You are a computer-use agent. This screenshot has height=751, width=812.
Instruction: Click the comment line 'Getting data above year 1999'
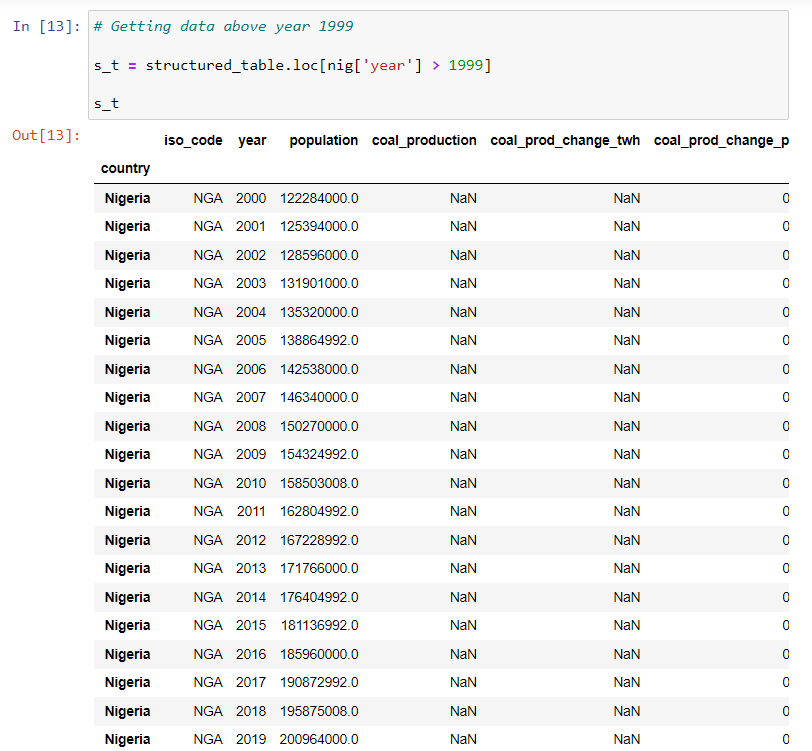click(x=223, y=26)
